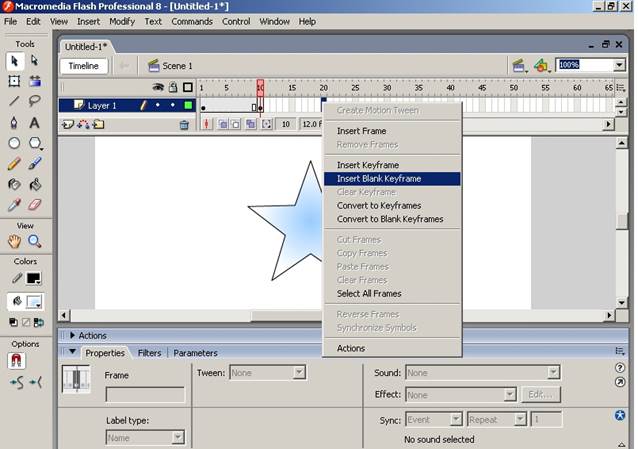Click the Edit Symbols icon
The width and height of the screenshot is (638, 449).
tap(542, 66)
